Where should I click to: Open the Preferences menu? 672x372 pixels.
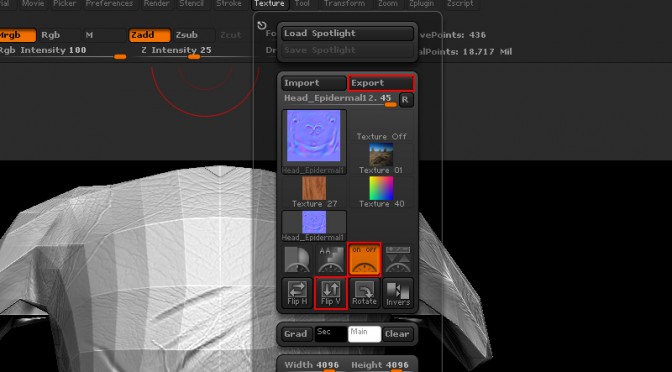[x=110, y=4]
